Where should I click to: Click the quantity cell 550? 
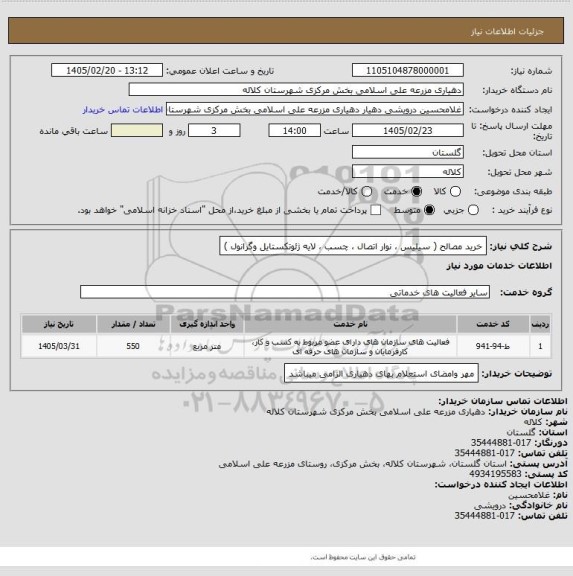click(x=133, y=346)
